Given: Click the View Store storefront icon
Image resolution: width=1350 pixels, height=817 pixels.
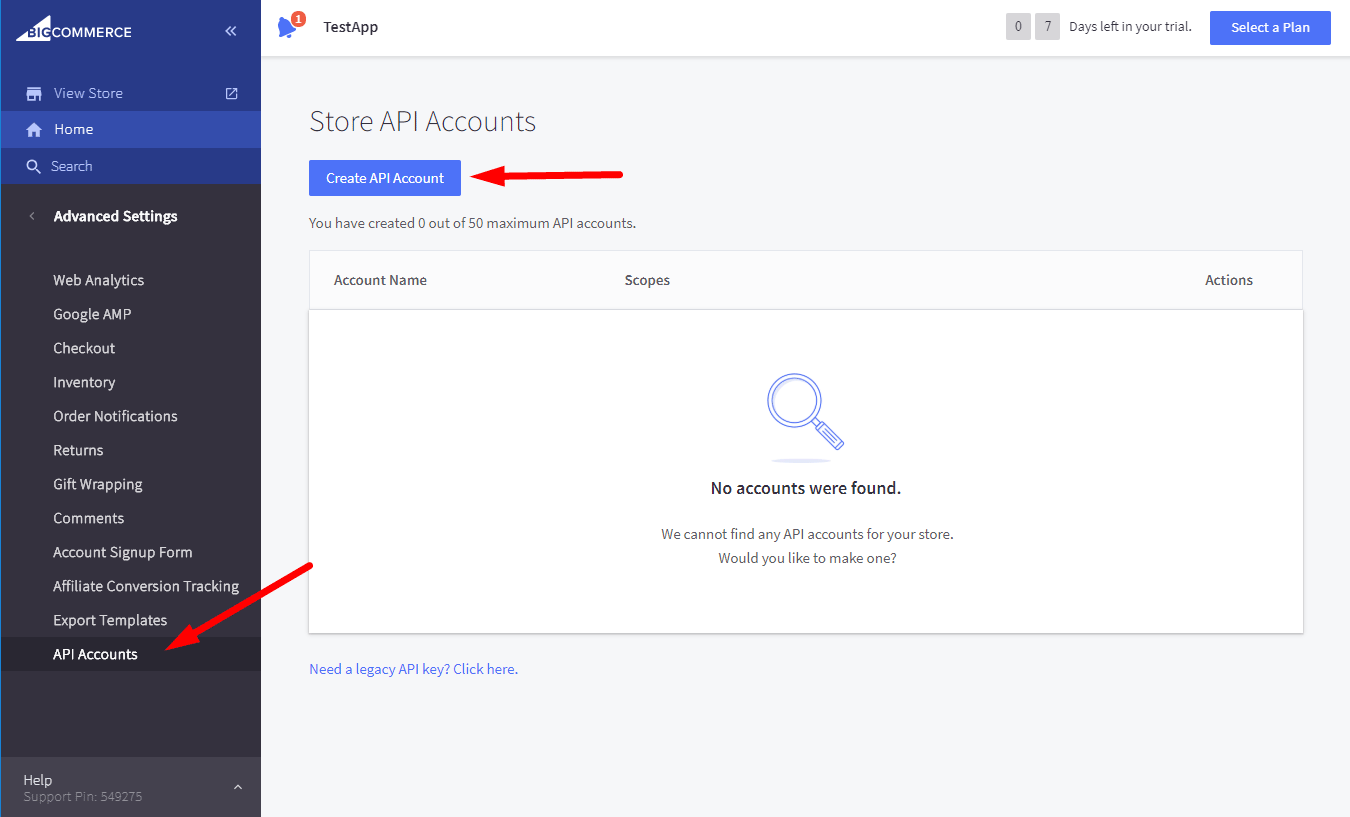Looking at the screenshot, I should click(x=34, y=93).
